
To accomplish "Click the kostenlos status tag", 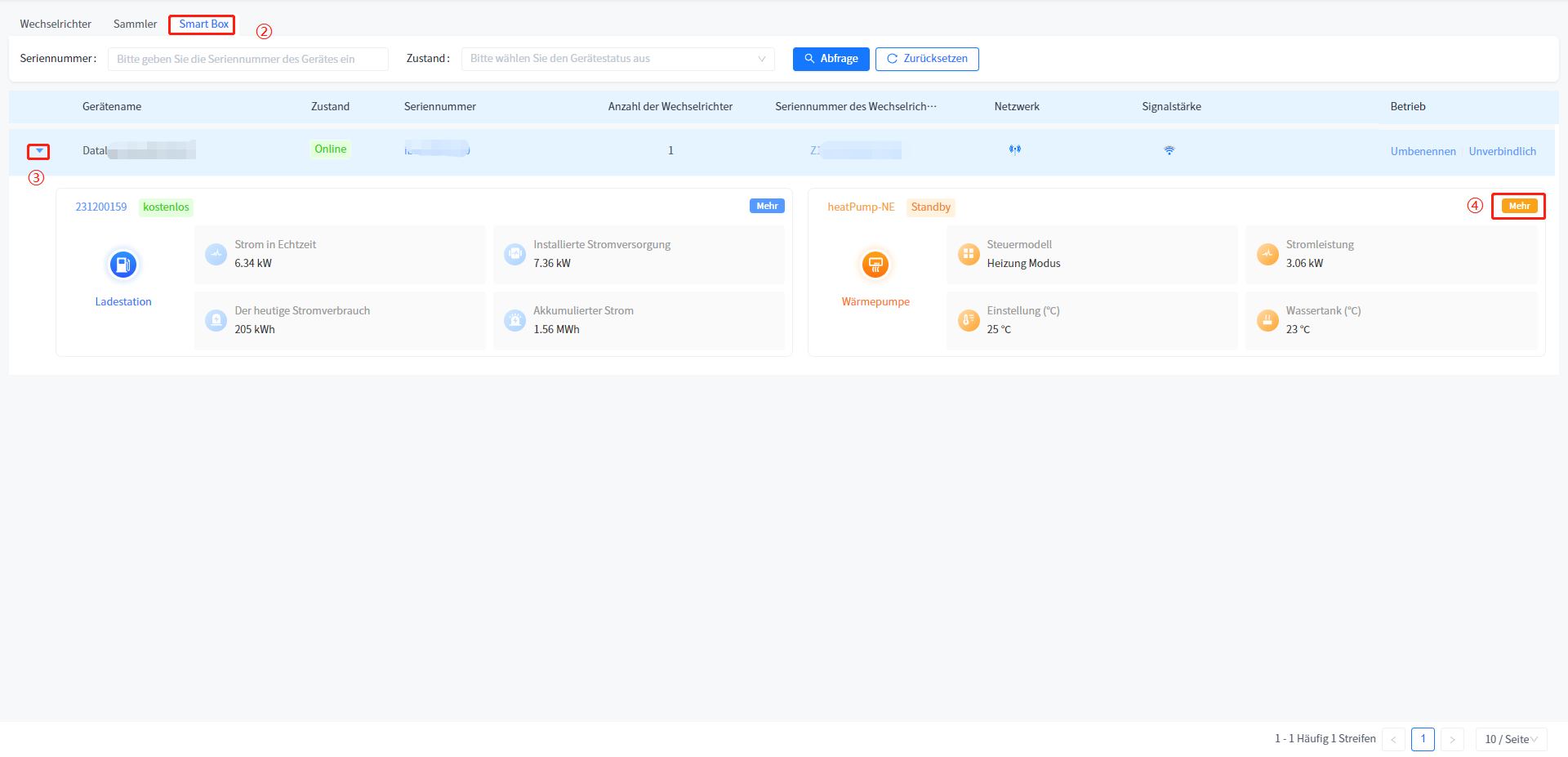I will point(166,207).
